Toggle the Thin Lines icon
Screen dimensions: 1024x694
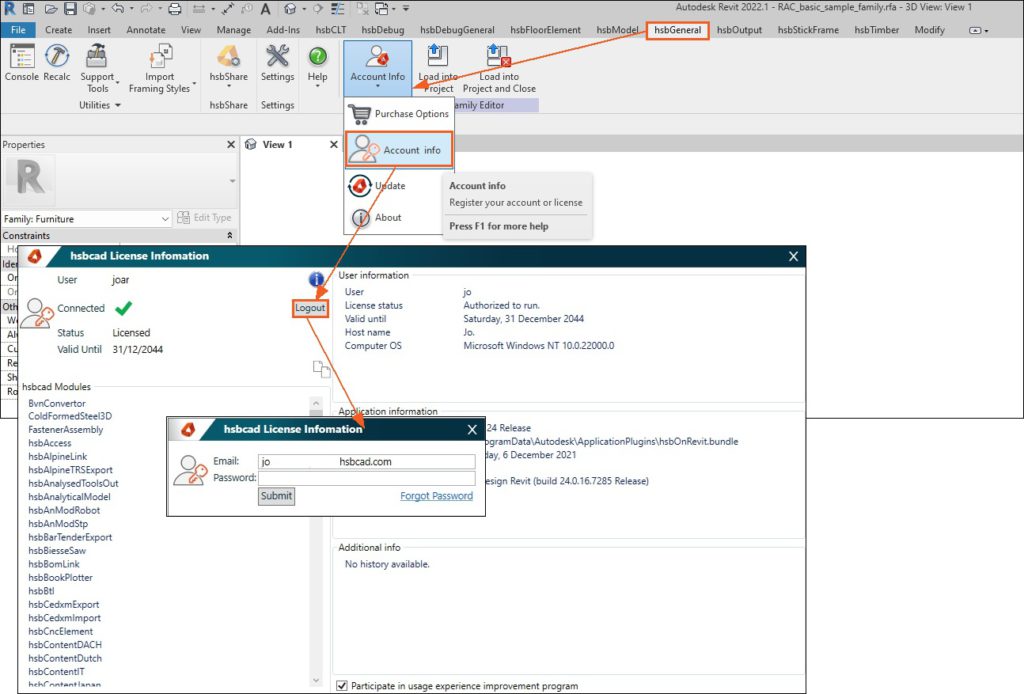[x=337, y=9]
